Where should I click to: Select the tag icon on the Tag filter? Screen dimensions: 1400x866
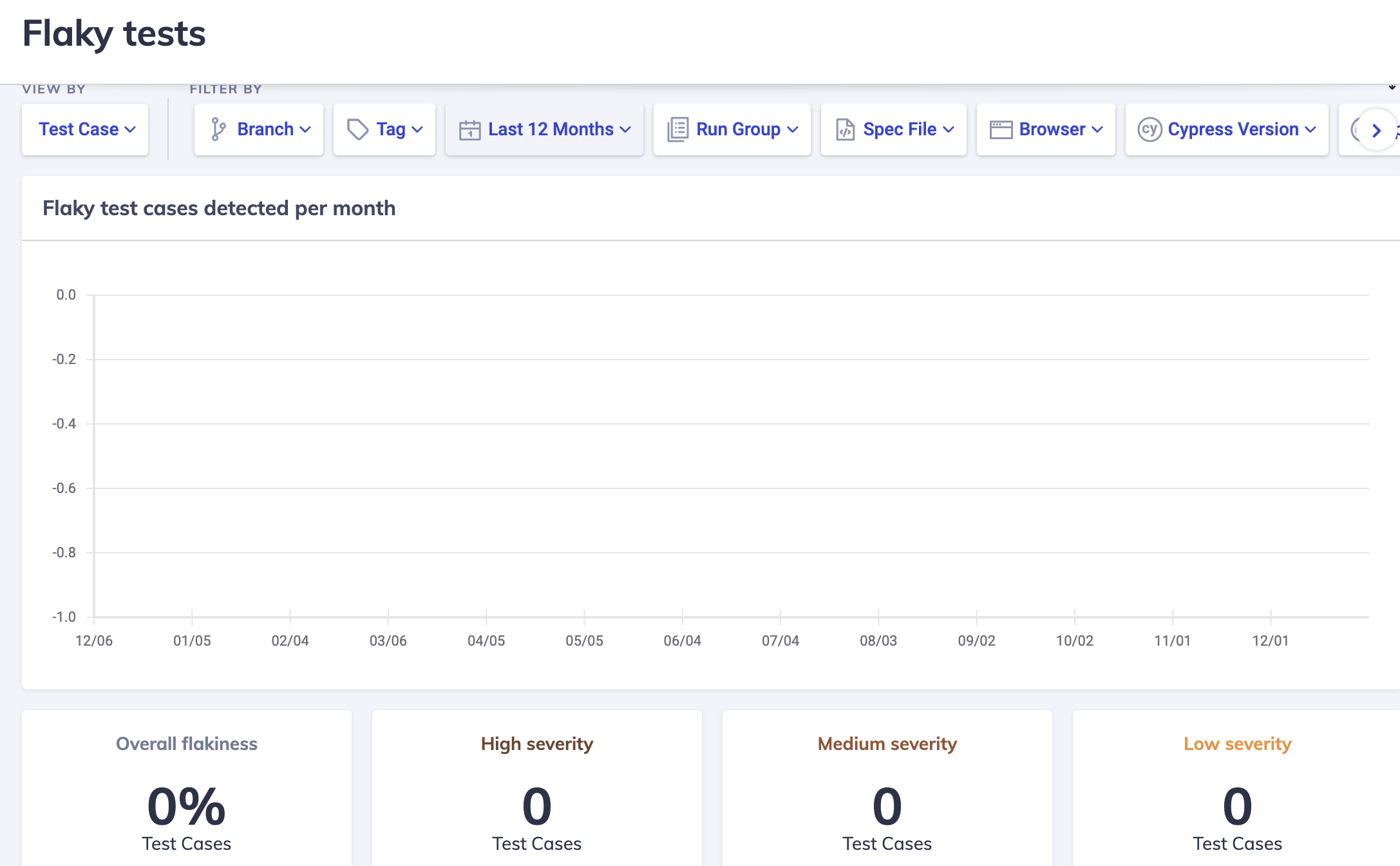point(358,129)
